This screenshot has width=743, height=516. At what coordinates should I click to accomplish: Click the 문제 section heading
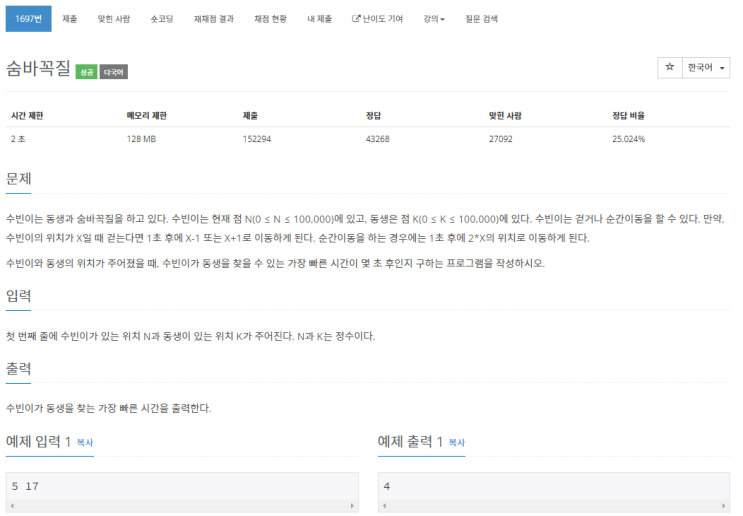click(18, 179)
